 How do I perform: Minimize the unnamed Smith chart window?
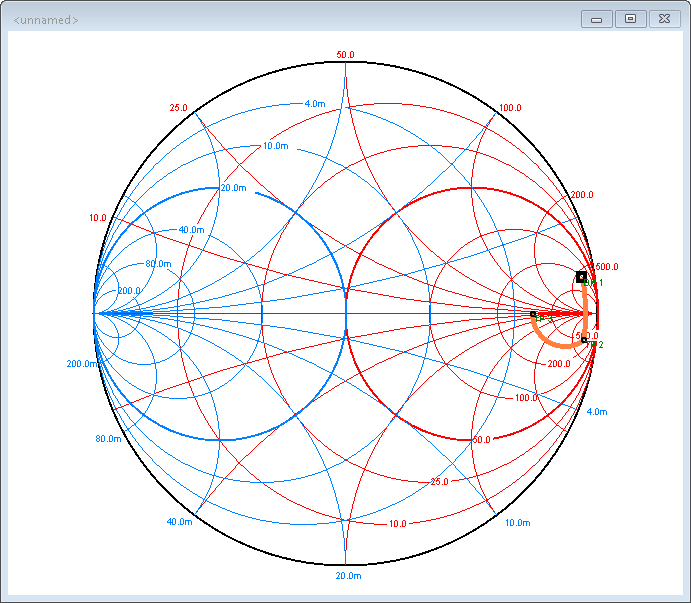click(596, 19)
